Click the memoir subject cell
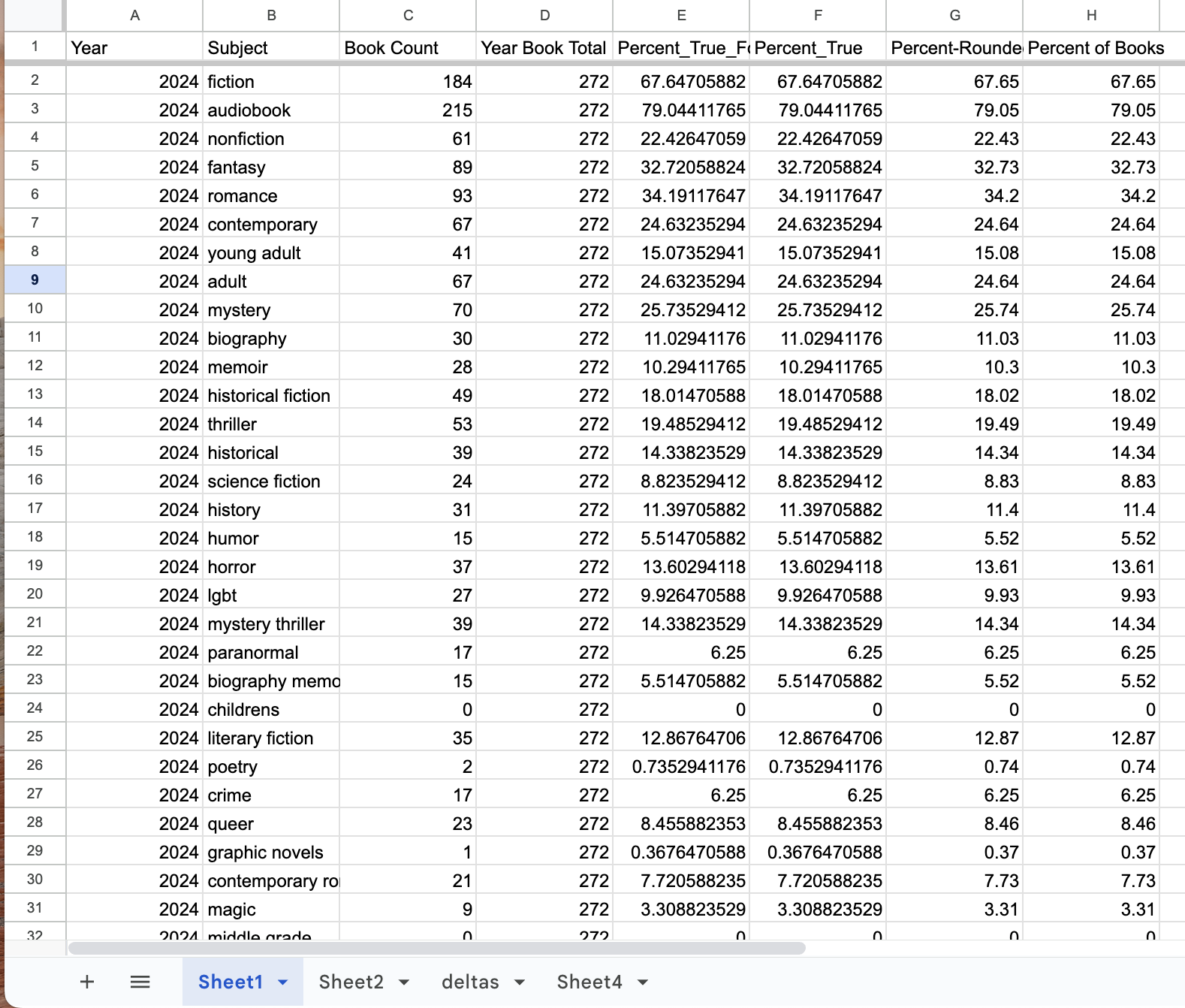 coord(271,367)
